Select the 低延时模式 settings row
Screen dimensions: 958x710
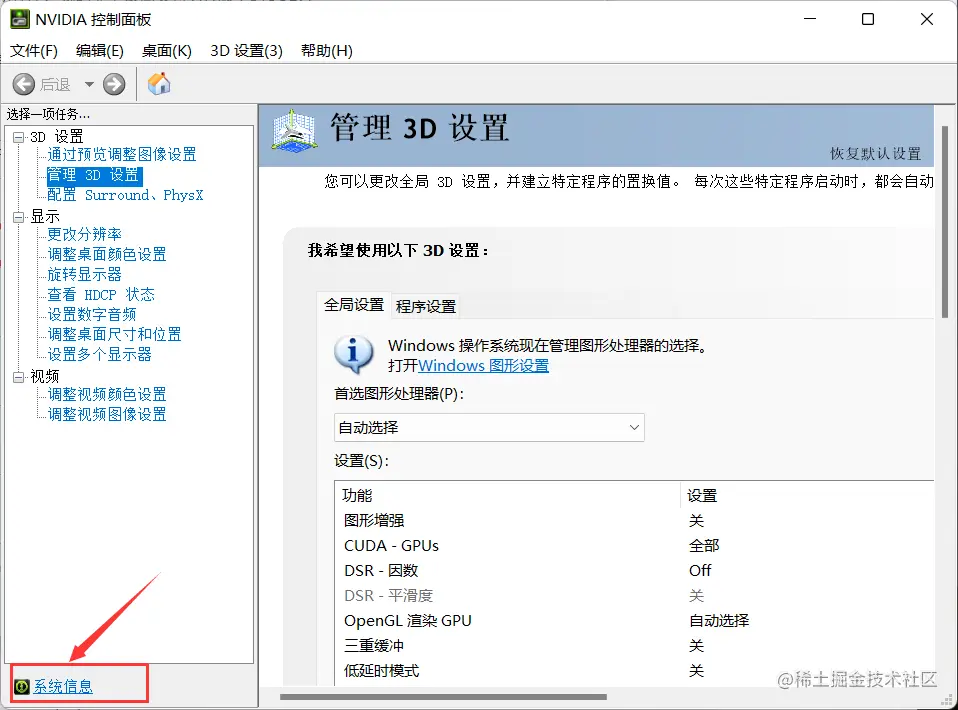point(634,671)
